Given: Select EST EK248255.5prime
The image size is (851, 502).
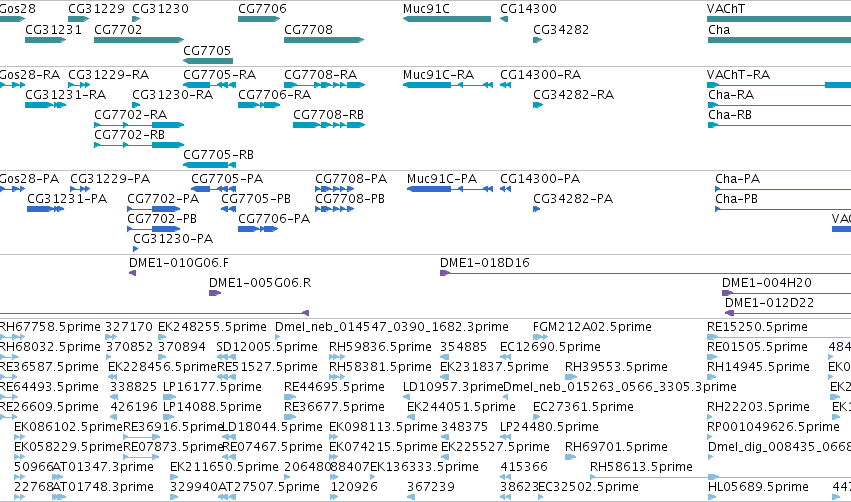Looking at the screenshot, I should click(x=162, y=337).
